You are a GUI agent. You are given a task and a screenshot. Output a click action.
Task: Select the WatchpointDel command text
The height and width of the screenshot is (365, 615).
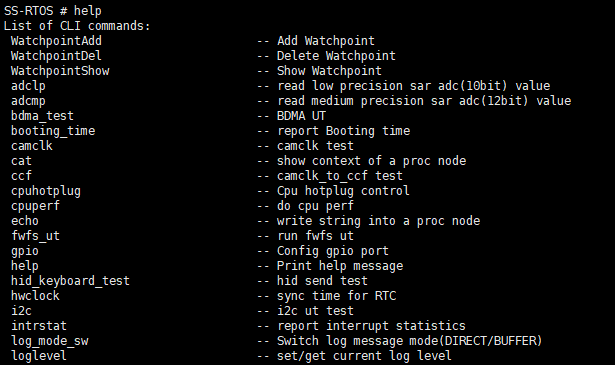56,56
